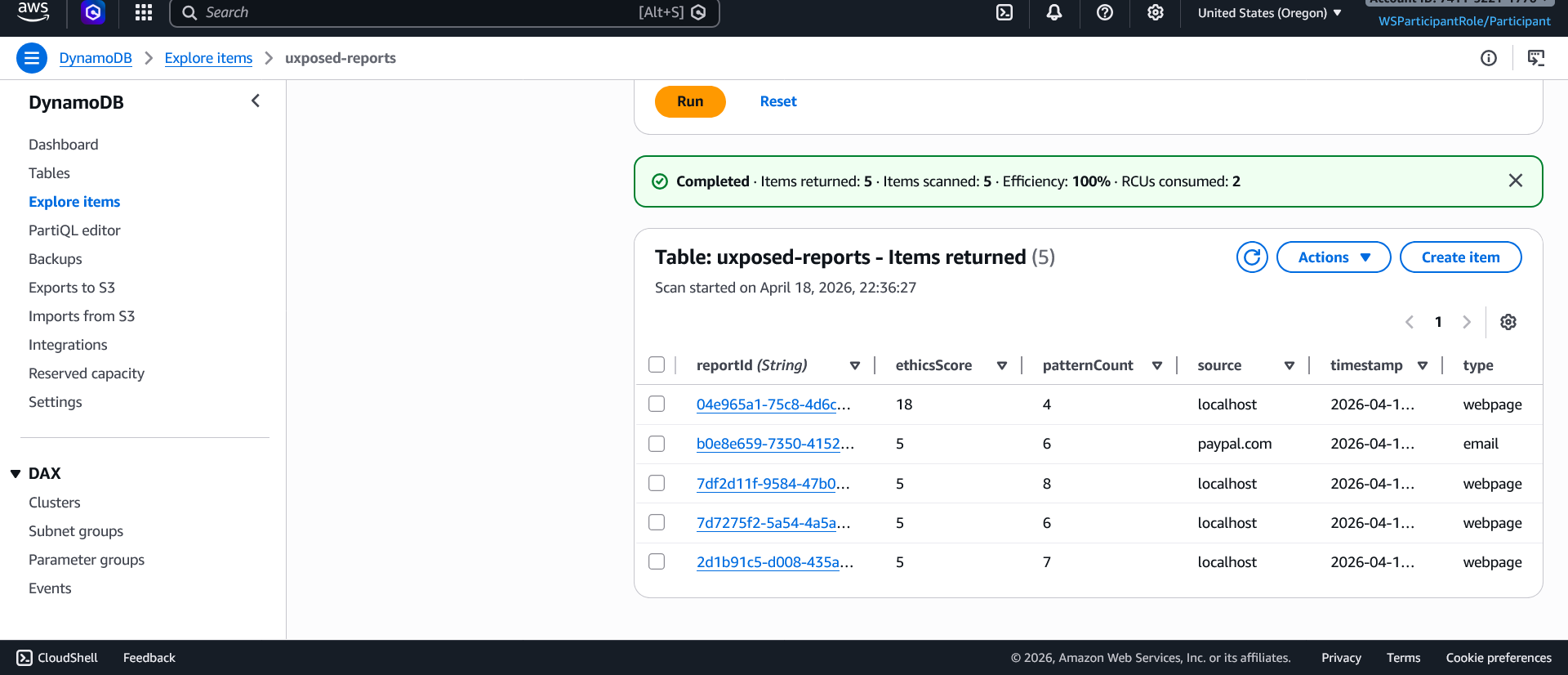Open item b0e8e659-7350-4152 link

pyautogui.click(x=775, y=444)
